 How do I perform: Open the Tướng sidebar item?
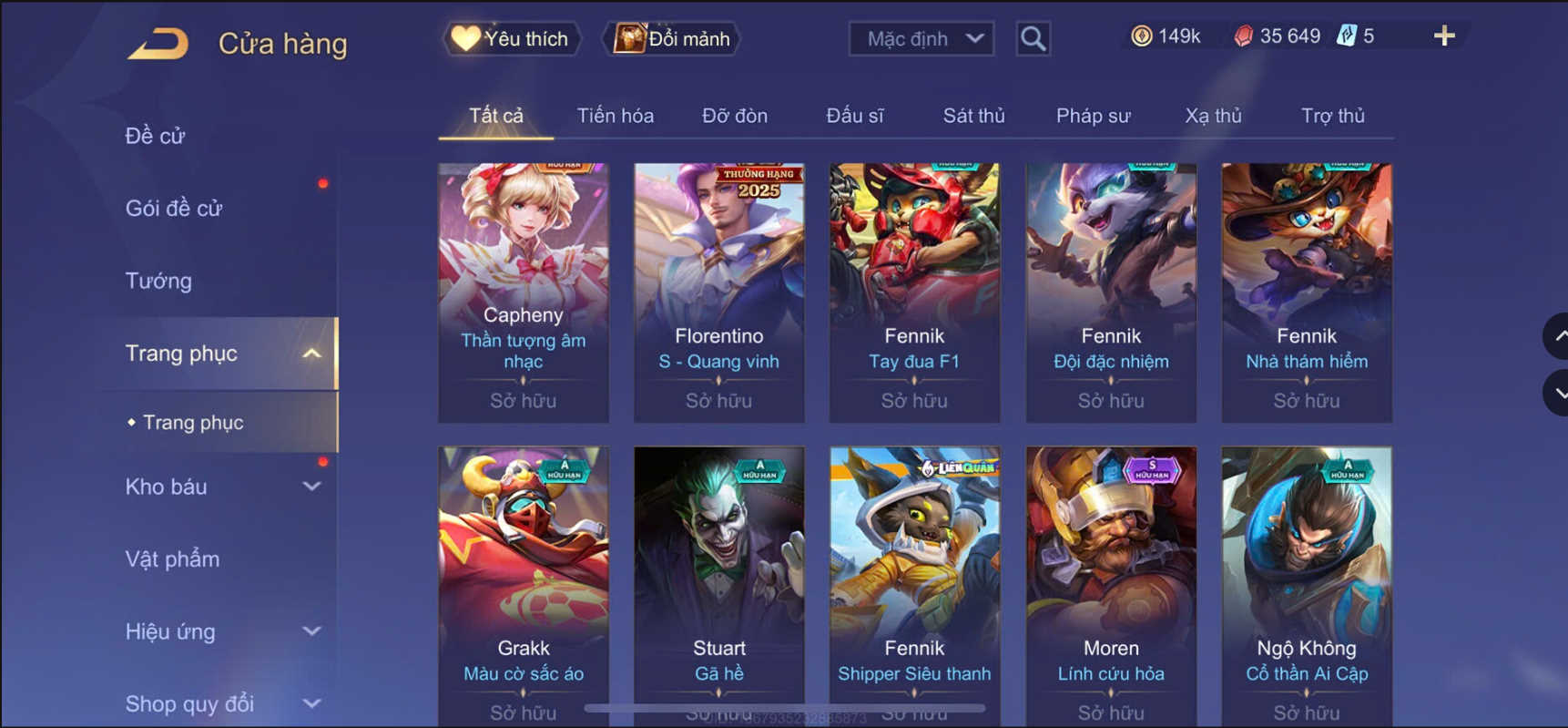coord(158,281)
